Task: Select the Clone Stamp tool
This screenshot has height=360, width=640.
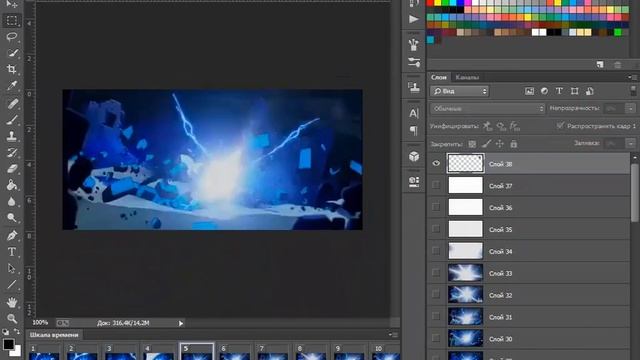Action: coord(12,136)
